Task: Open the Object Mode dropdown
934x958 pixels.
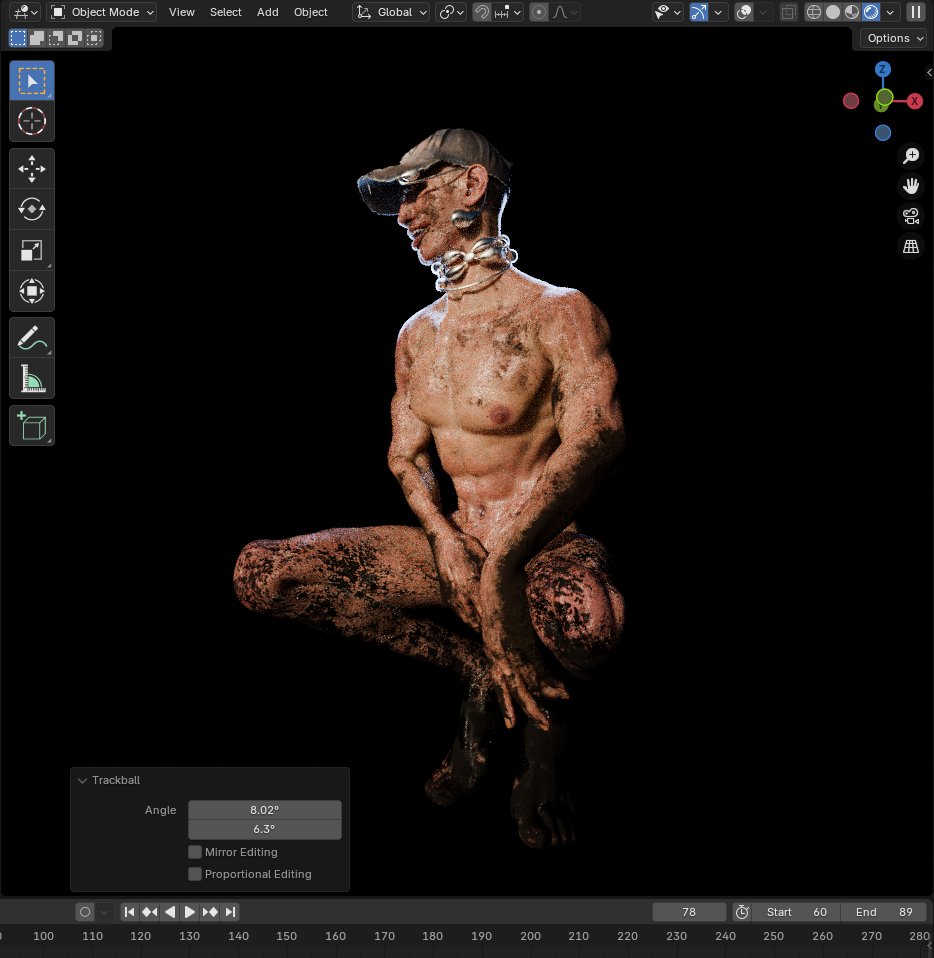Action: [x=101, y=12]
